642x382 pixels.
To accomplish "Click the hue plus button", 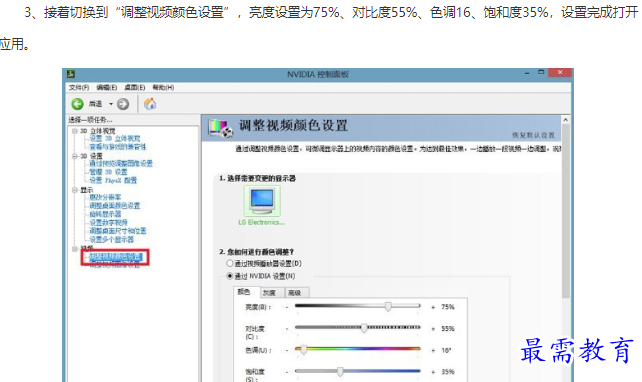I will [x=433, y=350].
